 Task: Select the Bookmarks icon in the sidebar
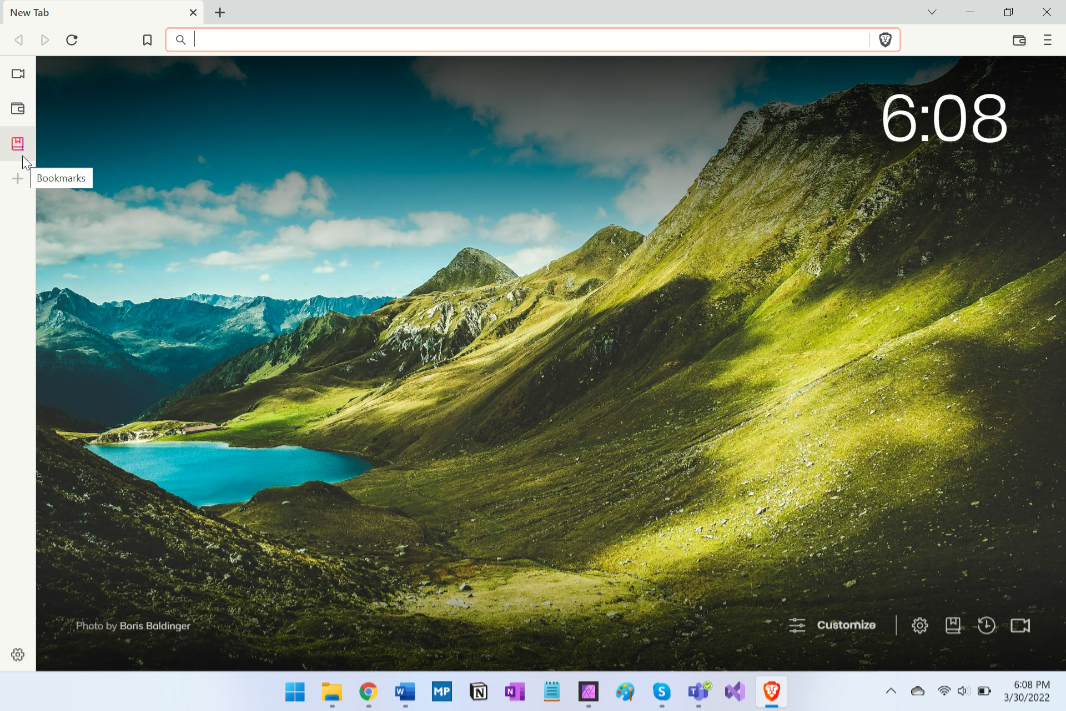click(17, 143)
